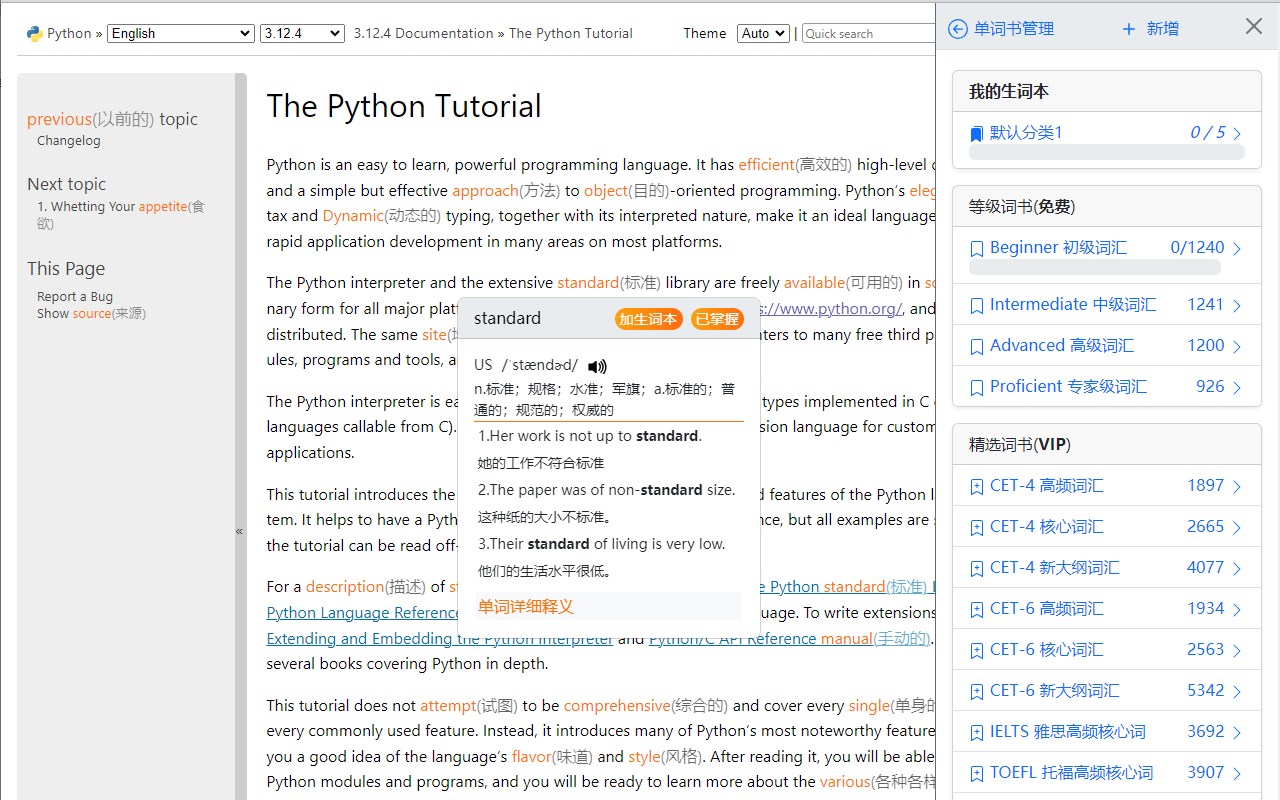
Task: Click the 单词详细释义 link
Action: (x=526, y=606)
